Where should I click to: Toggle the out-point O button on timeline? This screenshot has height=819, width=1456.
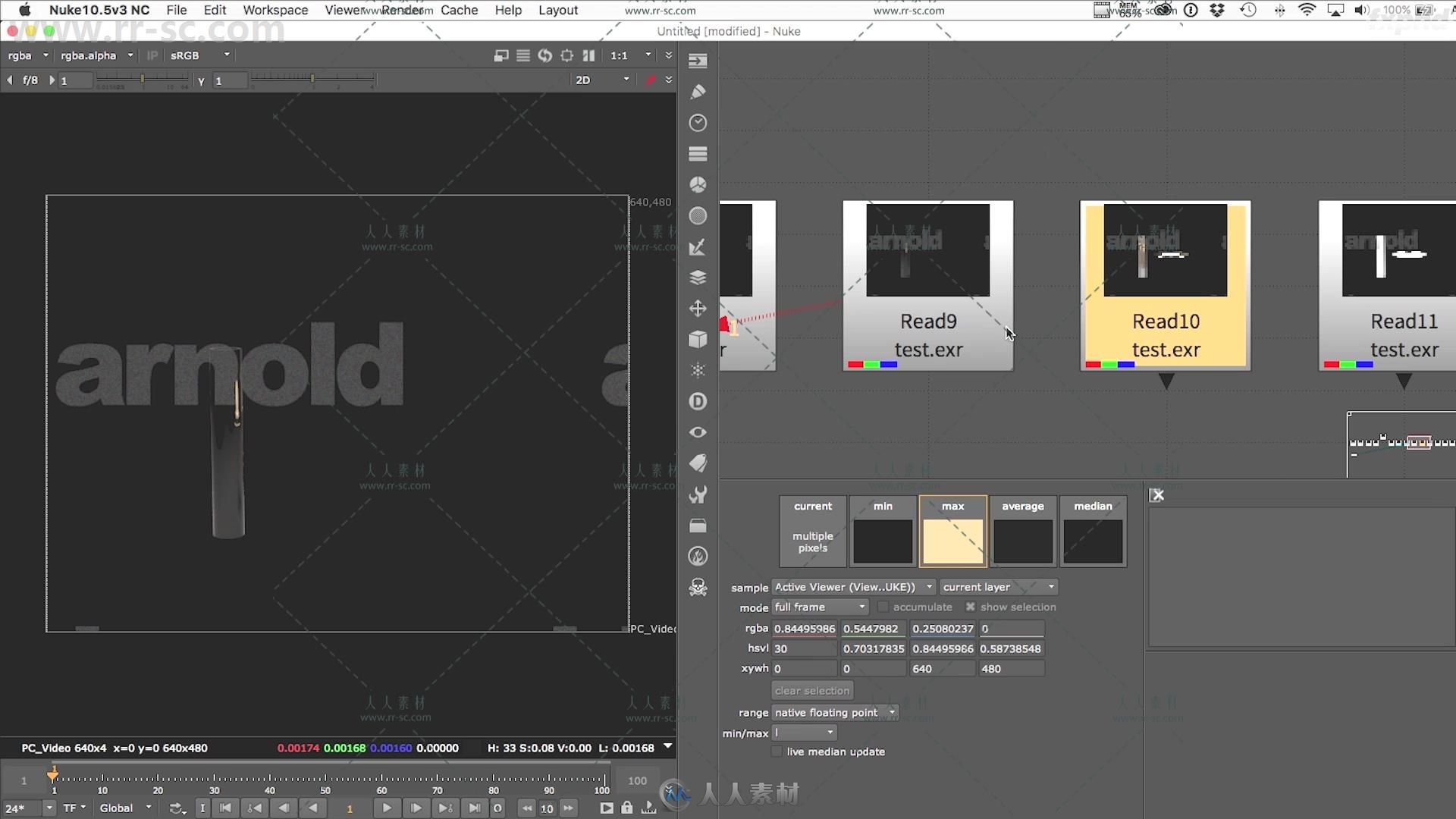[497, 808]
